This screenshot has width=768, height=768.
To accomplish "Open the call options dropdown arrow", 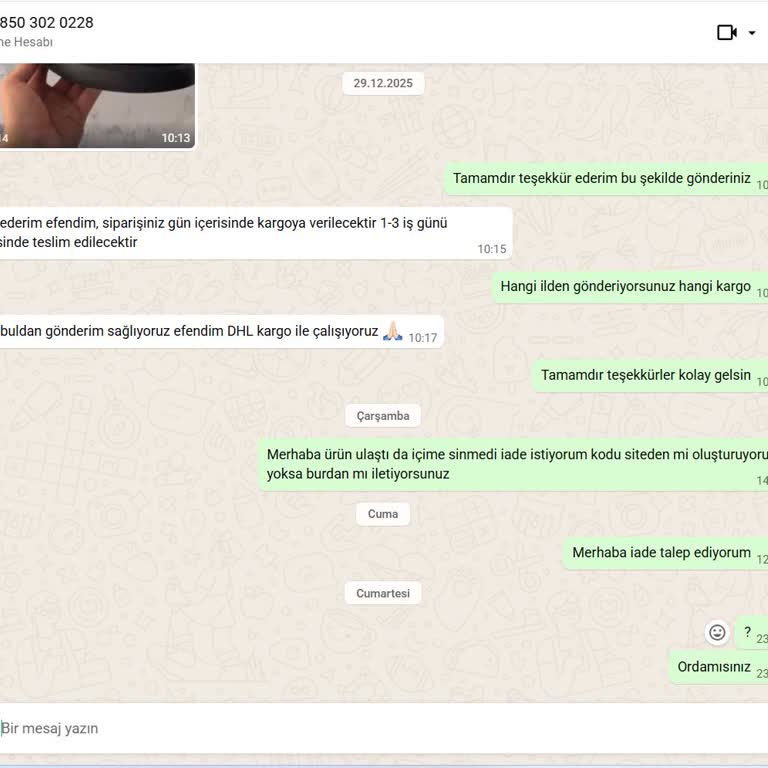I will coord(752,33).
